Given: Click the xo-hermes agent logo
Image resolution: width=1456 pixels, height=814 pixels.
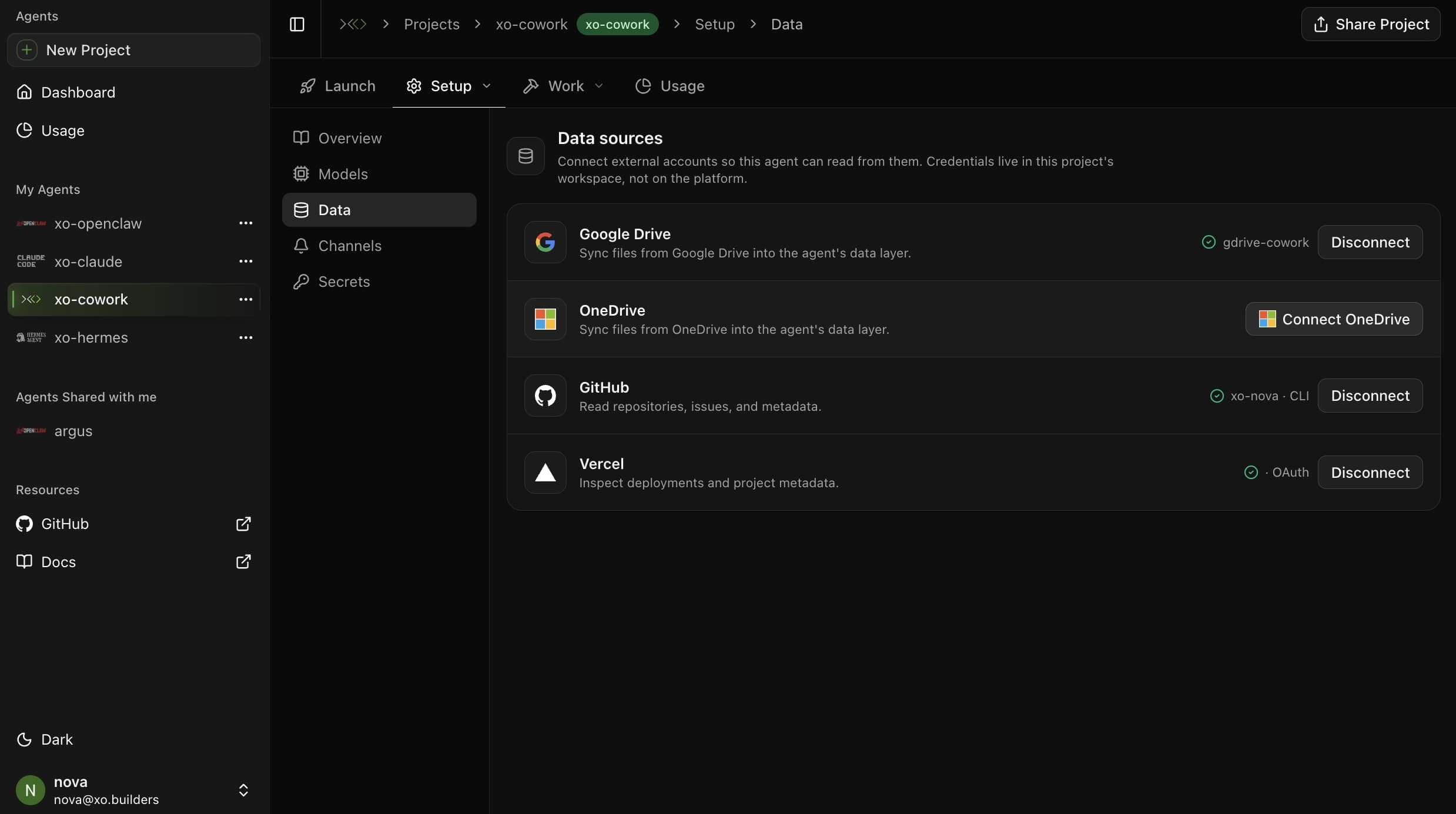Looking at the screenshot, I should point(31,337).
